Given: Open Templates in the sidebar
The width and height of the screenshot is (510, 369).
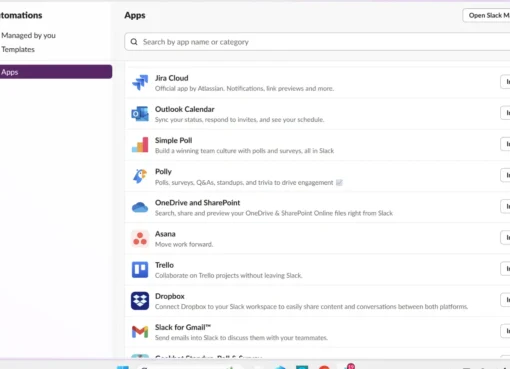Looking at the screenshot, I should [18, 49].
